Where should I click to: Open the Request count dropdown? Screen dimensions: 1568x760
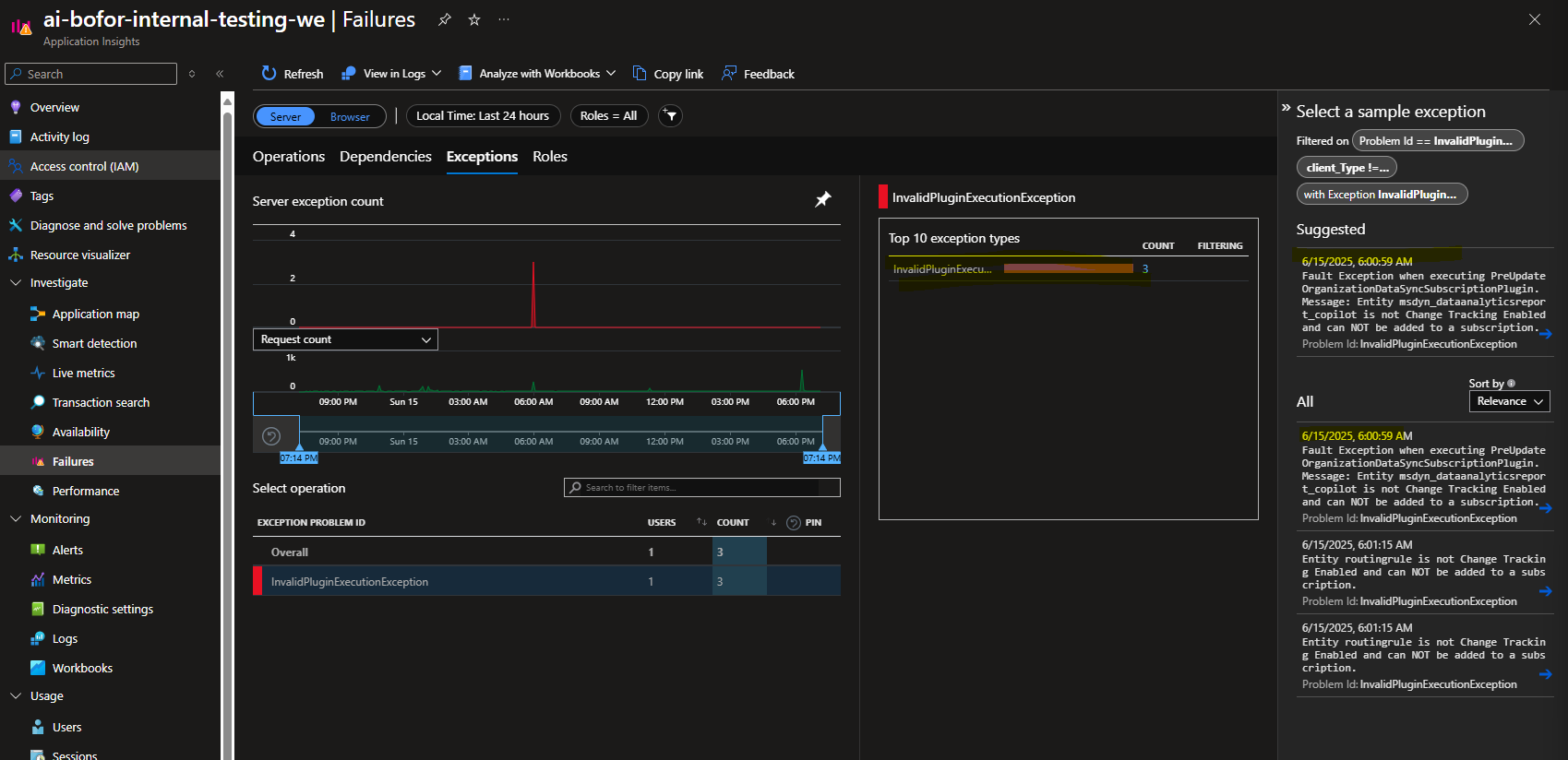[x=345, y=339]
